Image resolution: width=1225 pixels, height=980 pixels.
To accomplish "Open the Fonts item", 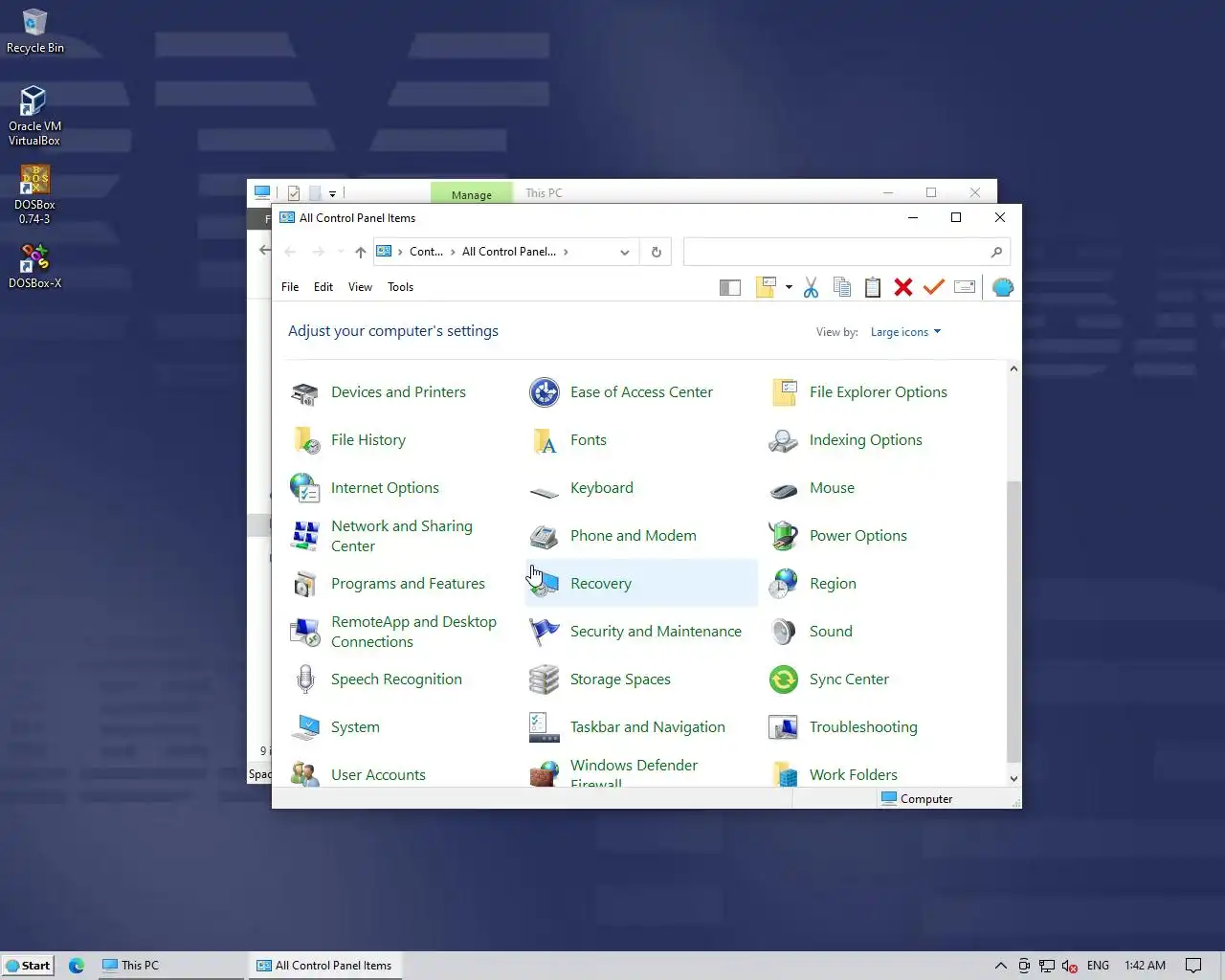I will 568,440.
